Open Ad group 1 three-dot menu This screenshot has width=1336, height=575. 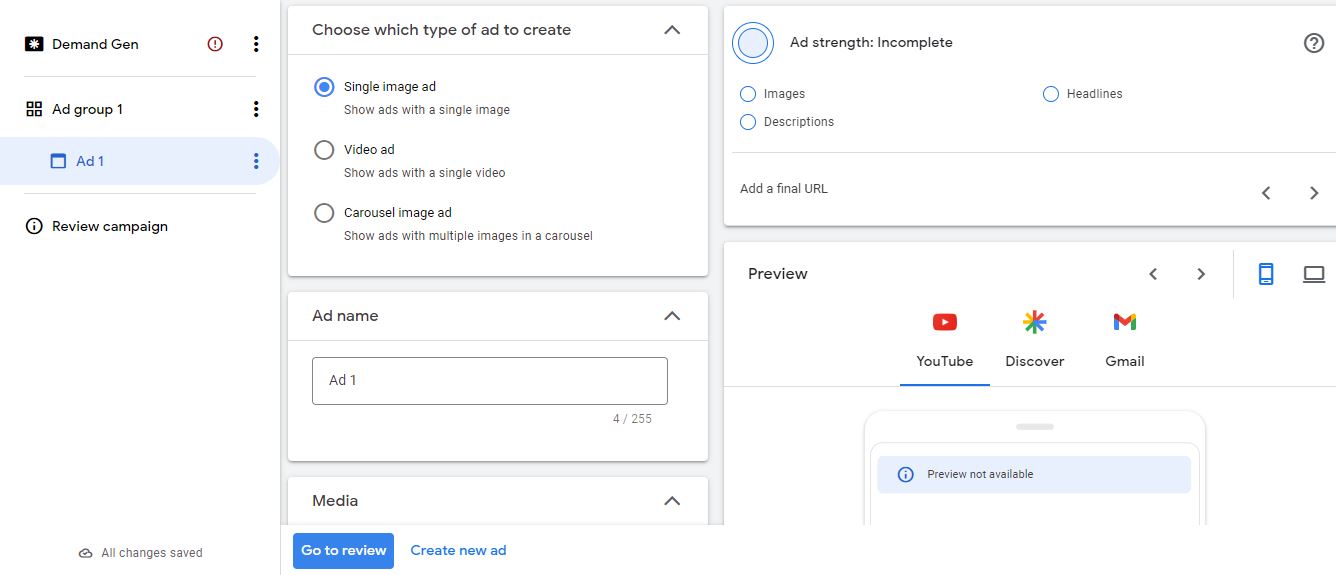click(x=256, y=109)
